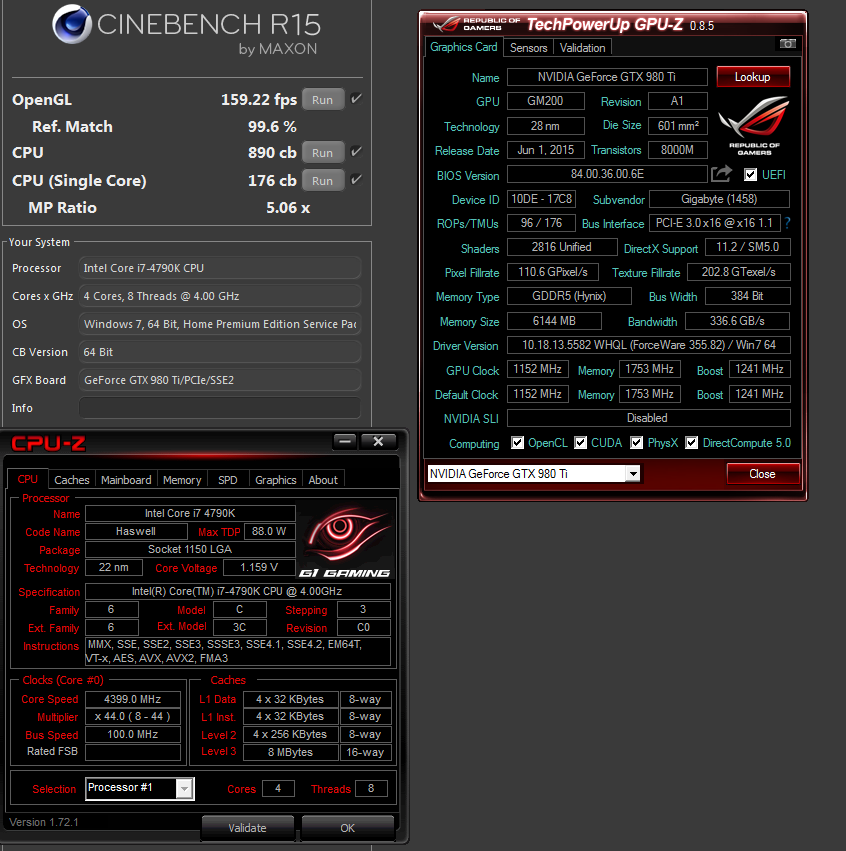The width and height of the screenshot is (846, 851).
Task: Toggle the UEFI checkbox in GPU-Z
Action: (750, 175)
